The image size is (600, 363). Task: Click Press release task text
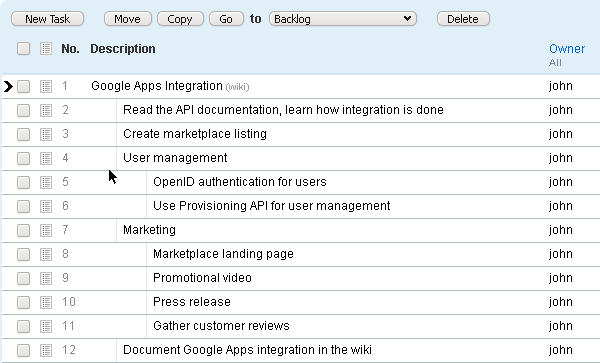tap(192, 302)
